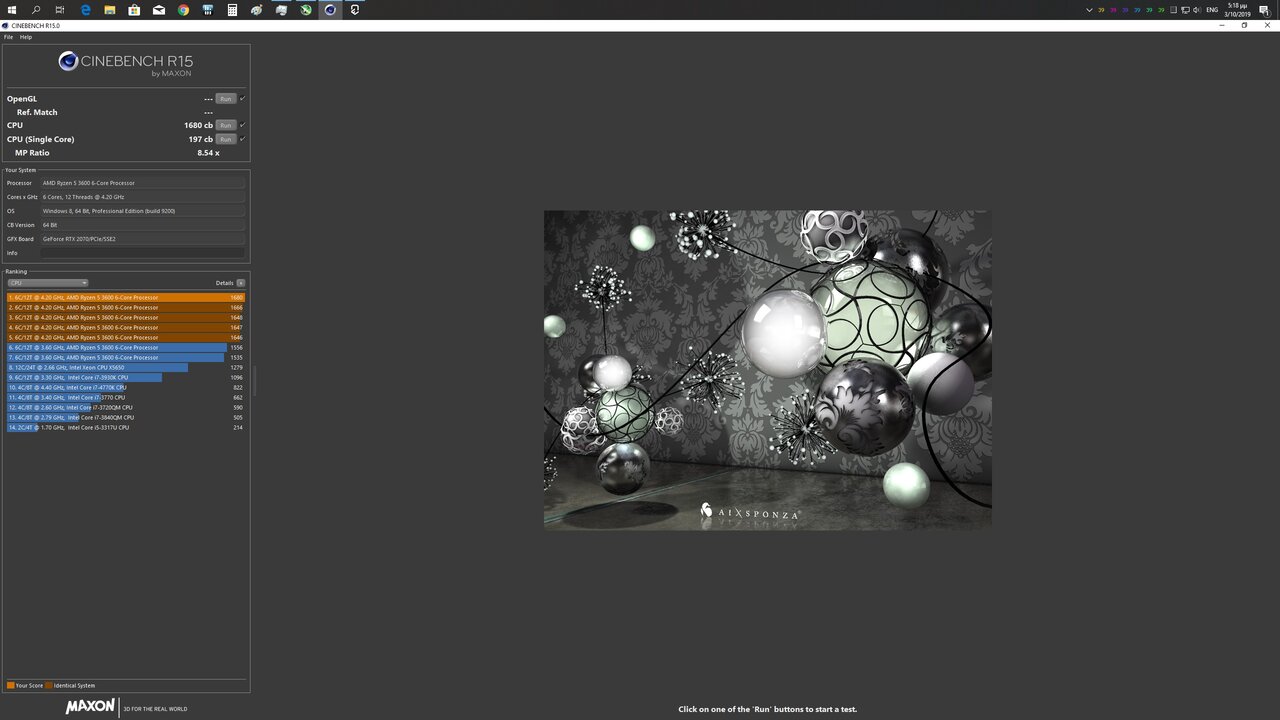The height and width of the screenshot is (720, 1280).
Task: Click the Info input field
Action: coord(143,253)
